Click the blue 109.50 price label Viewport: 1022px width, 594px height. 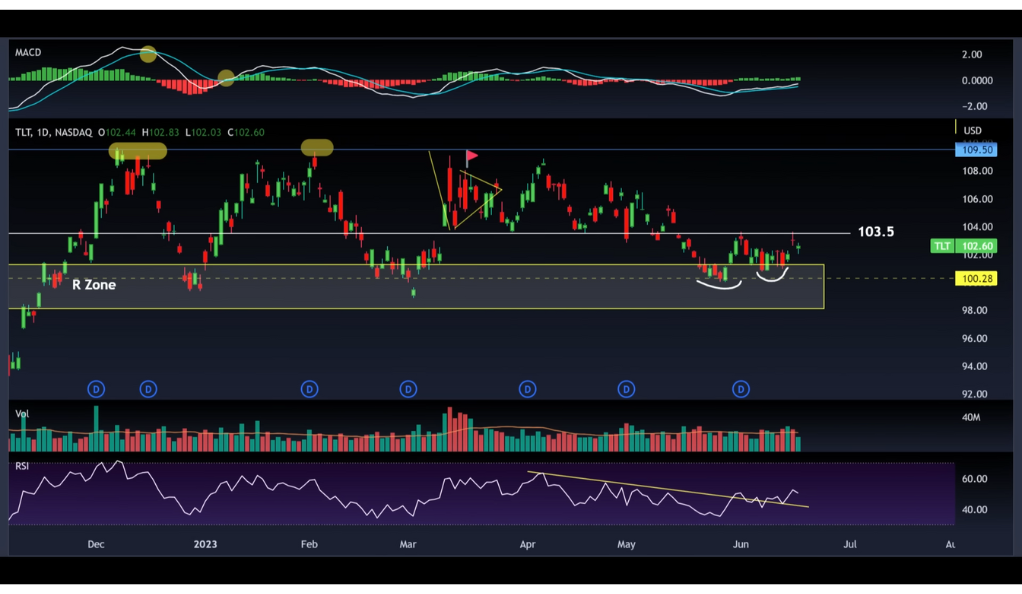(976, 150)
